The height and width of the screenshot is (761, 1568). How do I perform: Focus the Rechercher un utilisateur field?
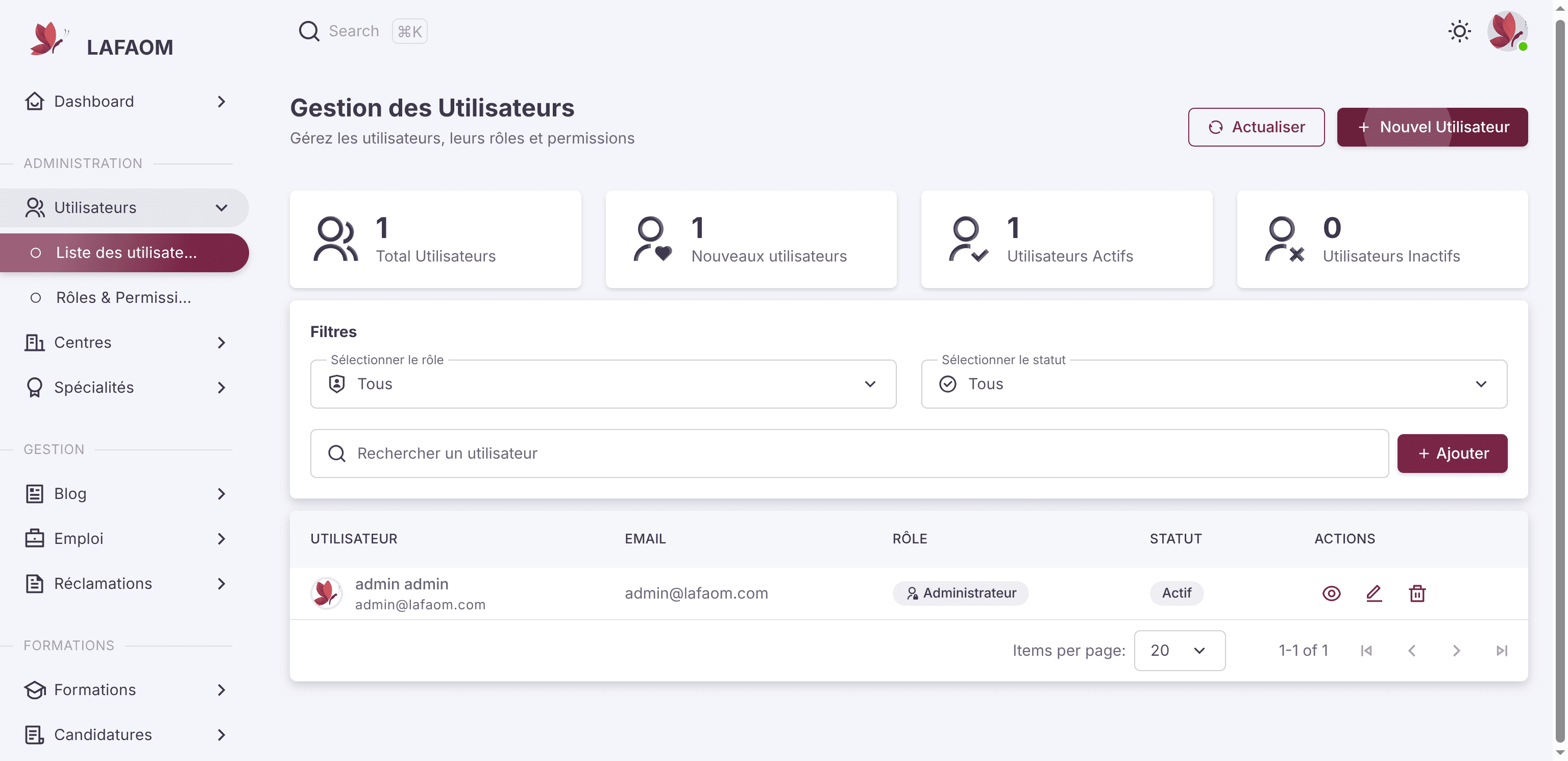point(849,454)
